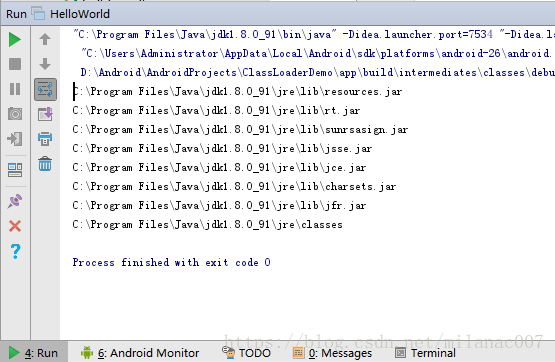The height and width of the screenshot is (362, 555).
Task: Move up the stack trace arrow
Action: click(x=45, y=39)
